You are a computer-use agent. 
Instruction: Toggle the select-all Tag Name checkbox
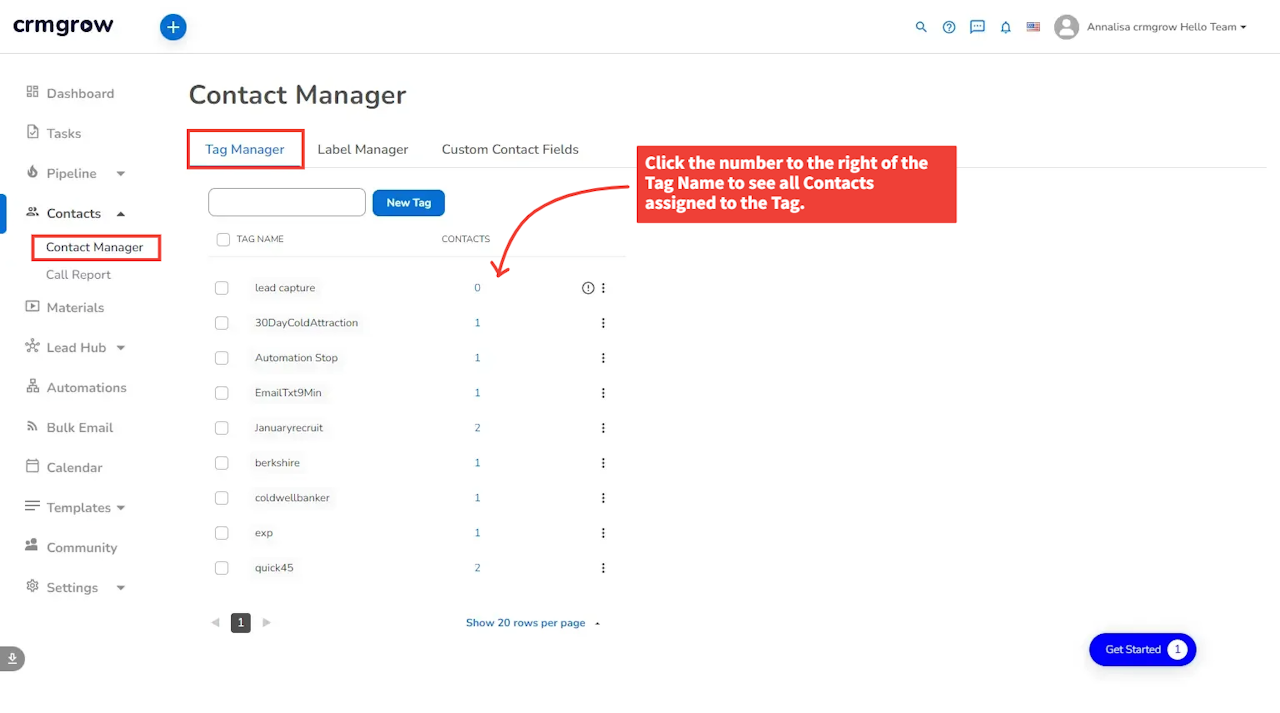(x=223, y=240)
